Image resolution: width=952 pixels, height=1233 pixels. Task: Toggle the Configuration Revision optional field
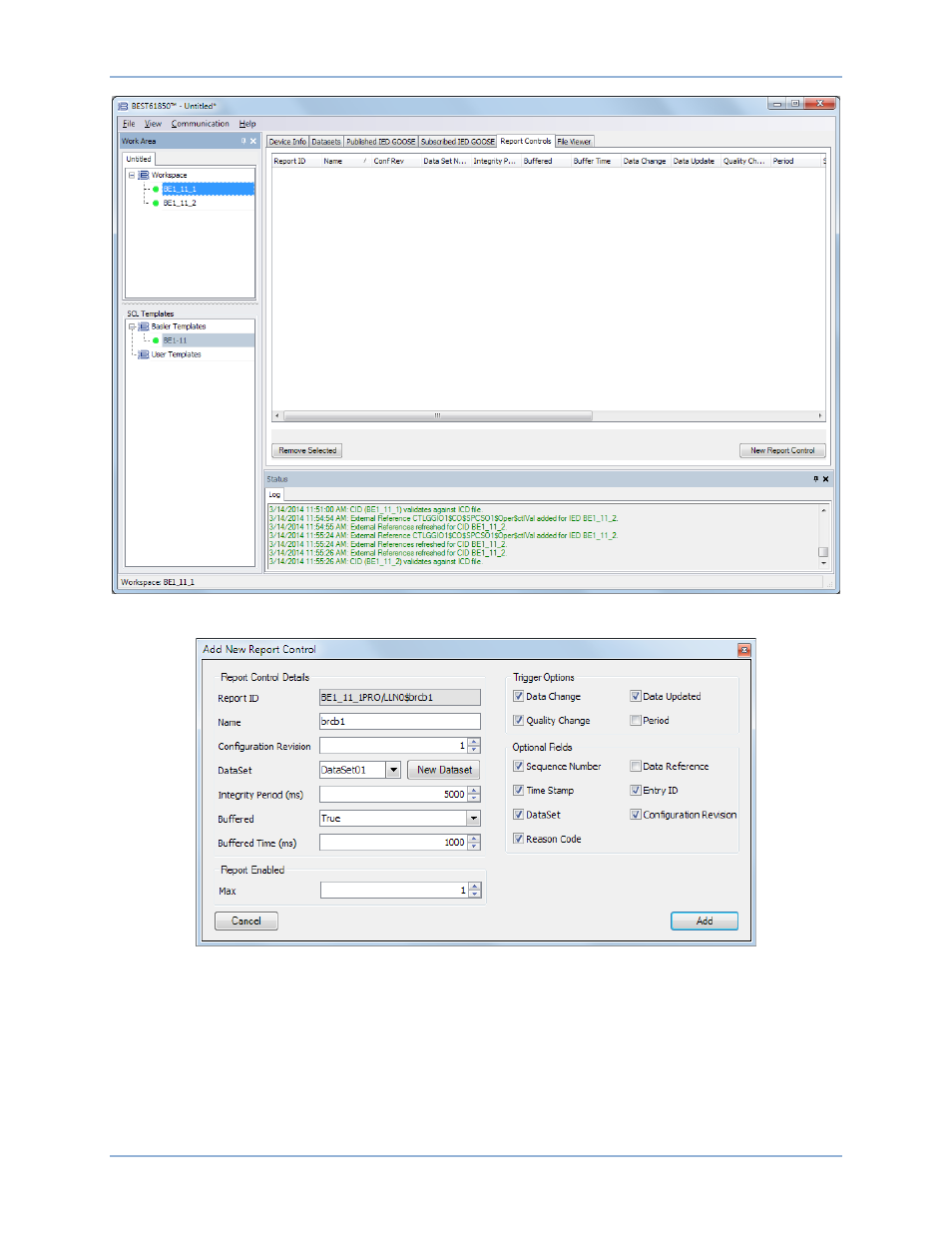point(635,814)
